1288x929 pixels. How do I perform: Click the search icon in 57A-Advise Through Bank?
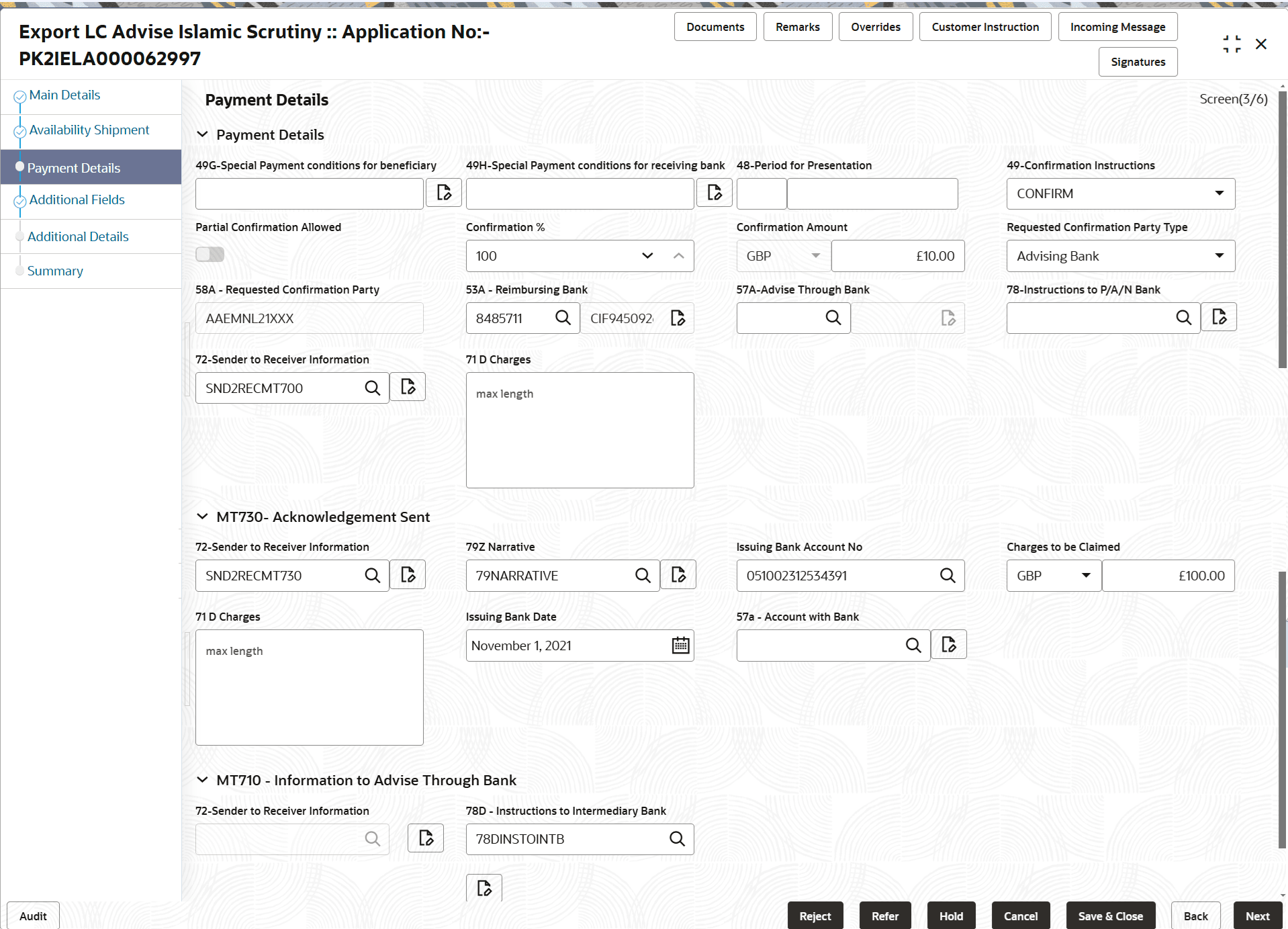[833, 318]
